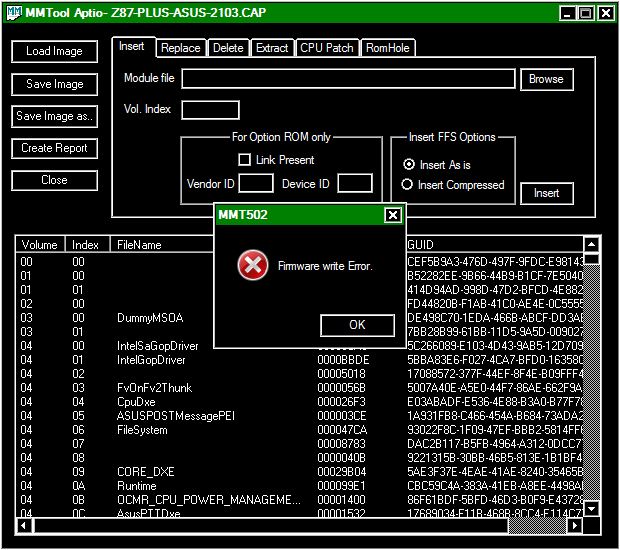Open the CPU Patch tab
Screen dimensions: 620x550
[x=327, y=48]
